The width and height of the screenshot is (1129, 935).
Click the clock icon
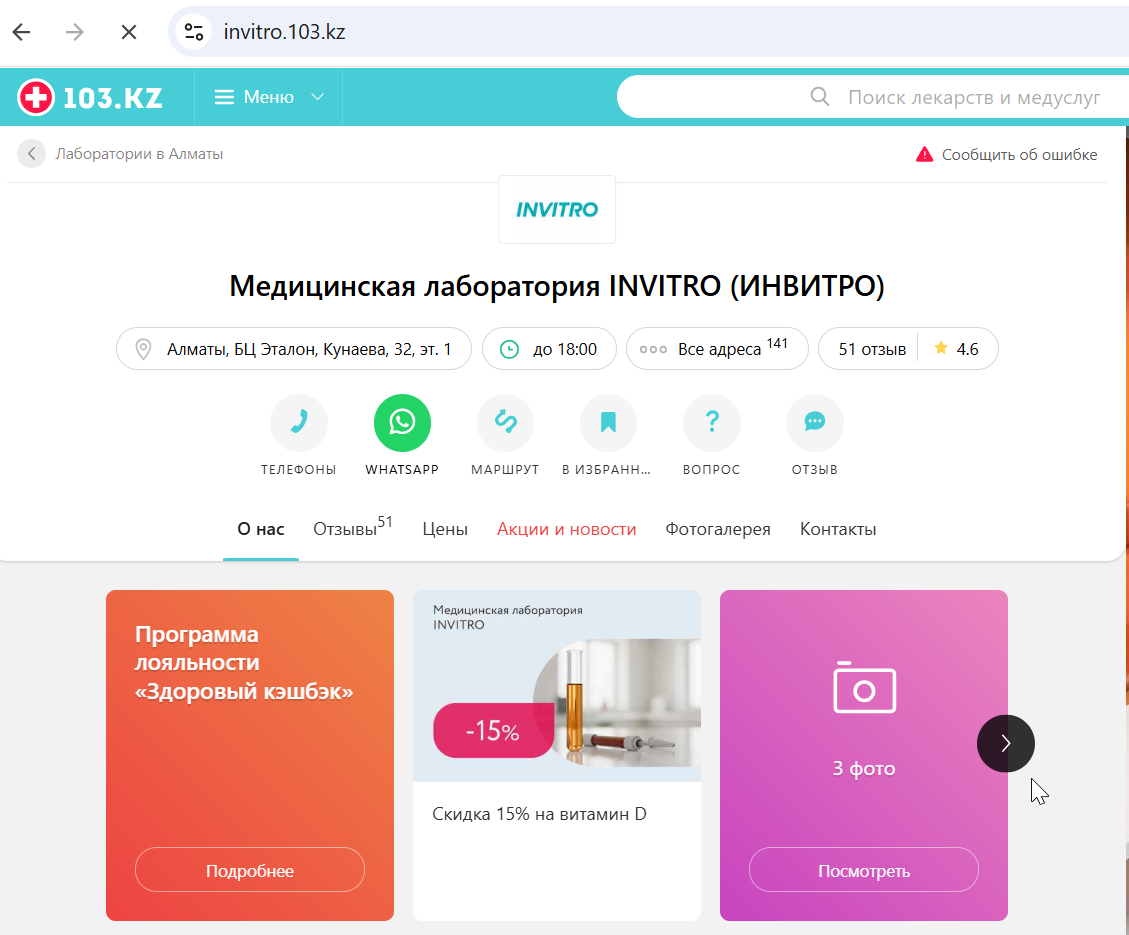pyautogui.click(x=509, y=349)
